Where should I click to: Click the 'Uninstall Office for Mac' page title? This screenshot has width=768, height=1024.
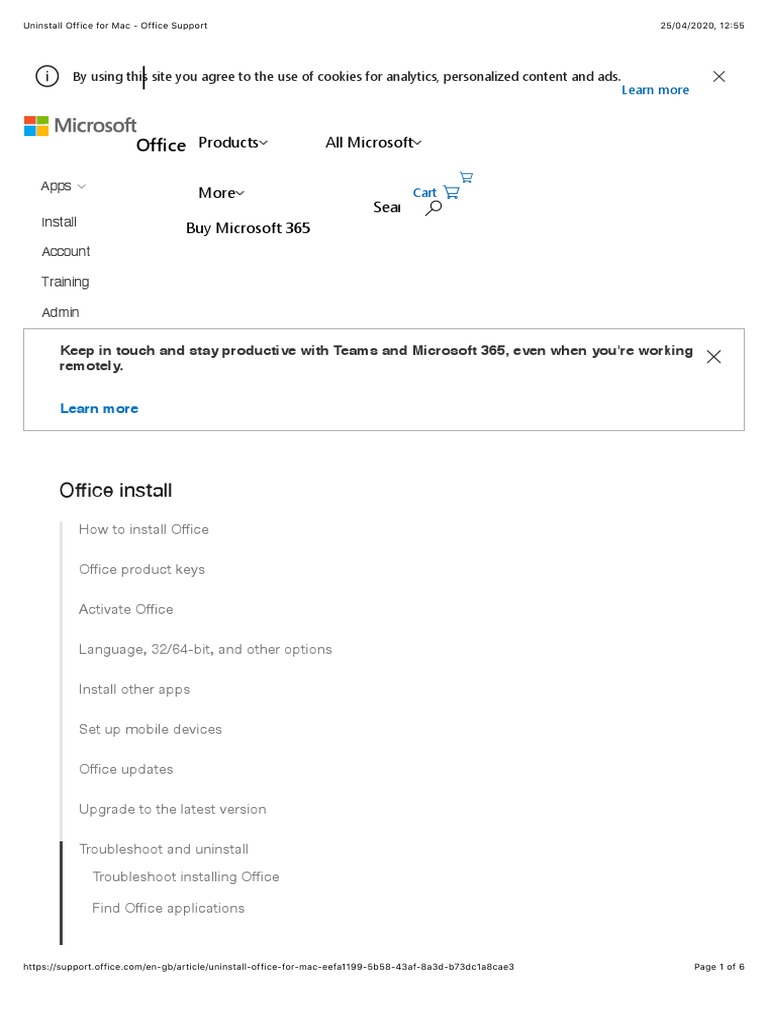(x=116, y=25)
